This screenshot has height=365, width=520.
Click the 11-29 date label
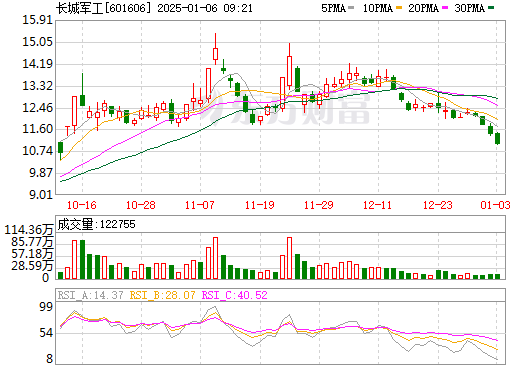click(x=319, y=205)
